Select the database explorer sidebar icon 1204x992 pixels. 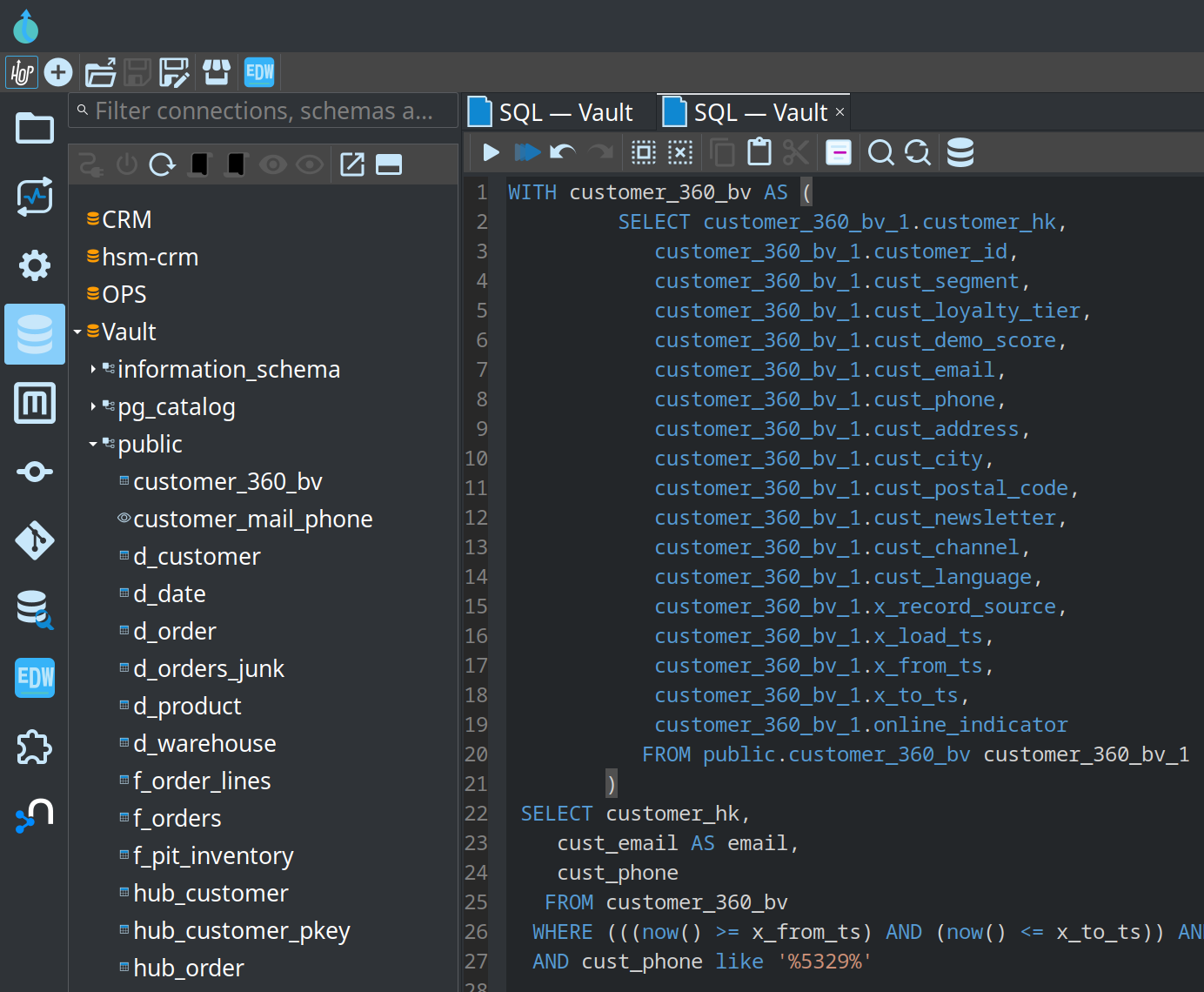coord(35,334)
